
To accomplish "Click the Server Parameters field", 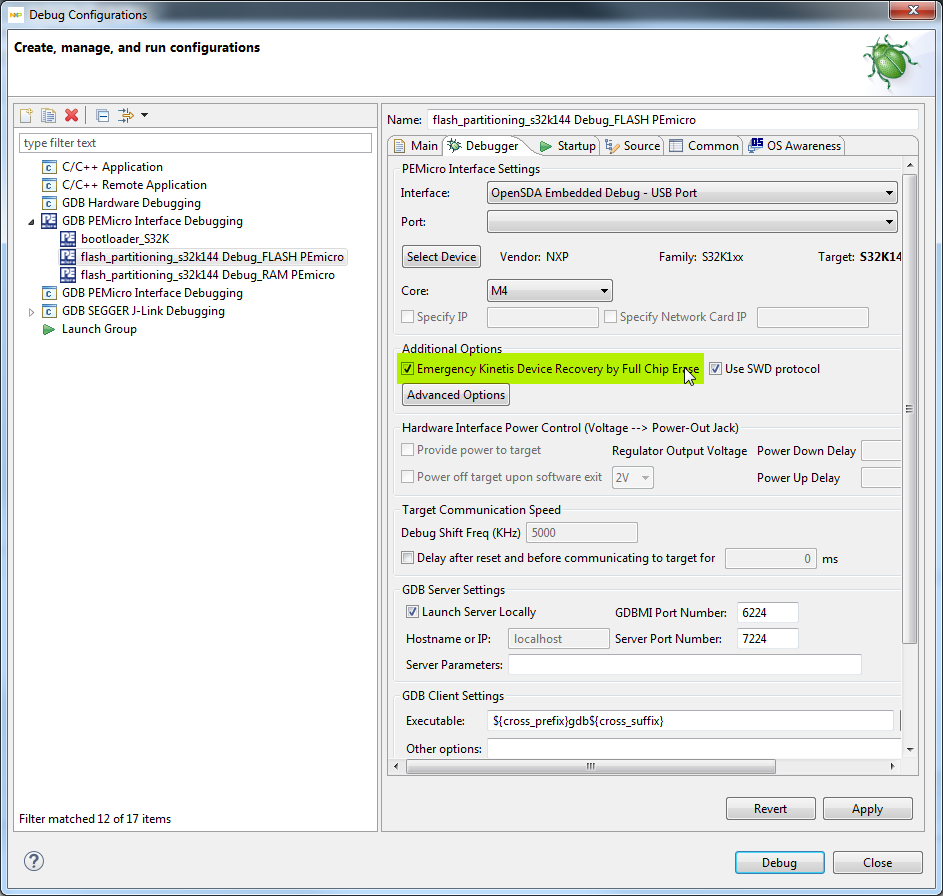I will point(685,665).
